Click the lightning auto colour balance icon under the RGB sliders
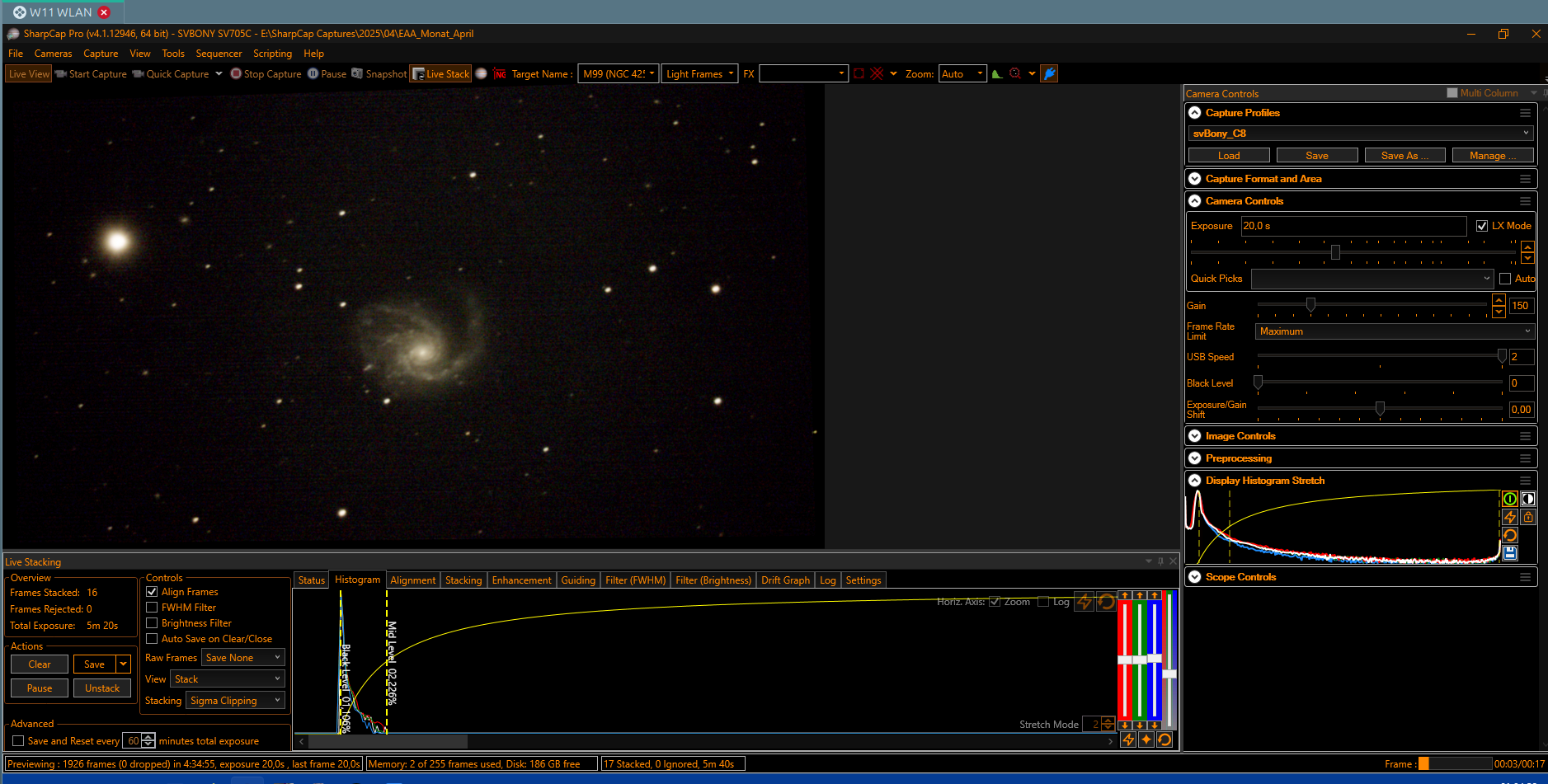 tap(1128, 739)
